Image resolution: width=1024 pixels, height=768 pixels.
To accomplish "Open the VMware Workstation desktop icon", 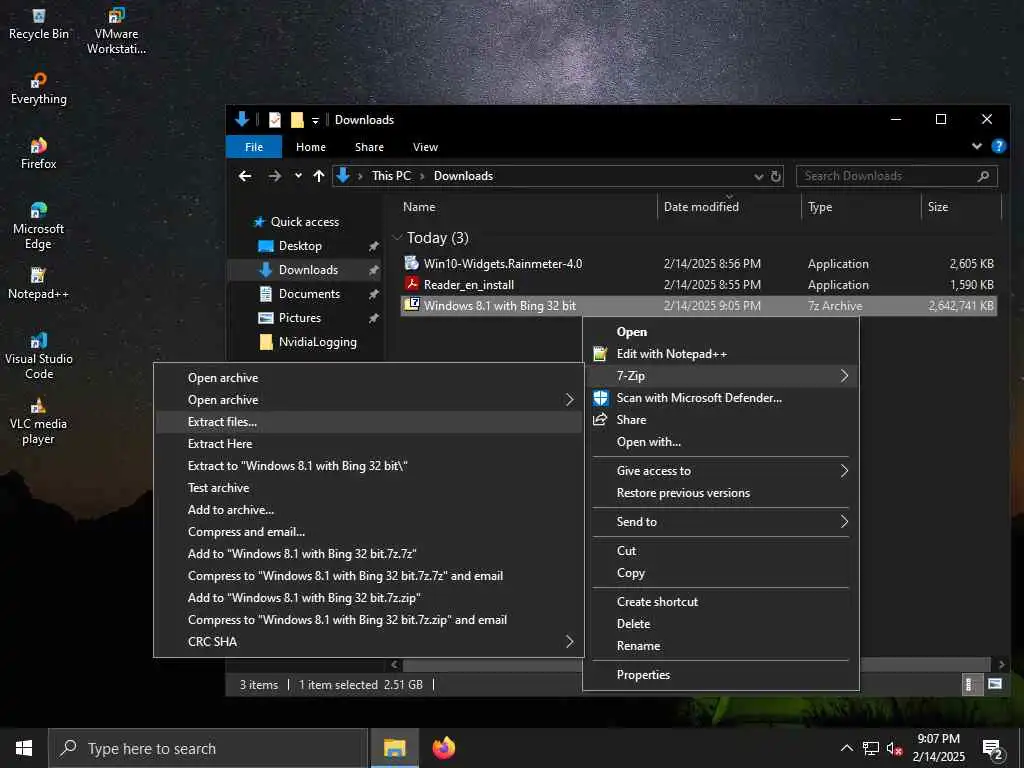I will tap(116, 31).
